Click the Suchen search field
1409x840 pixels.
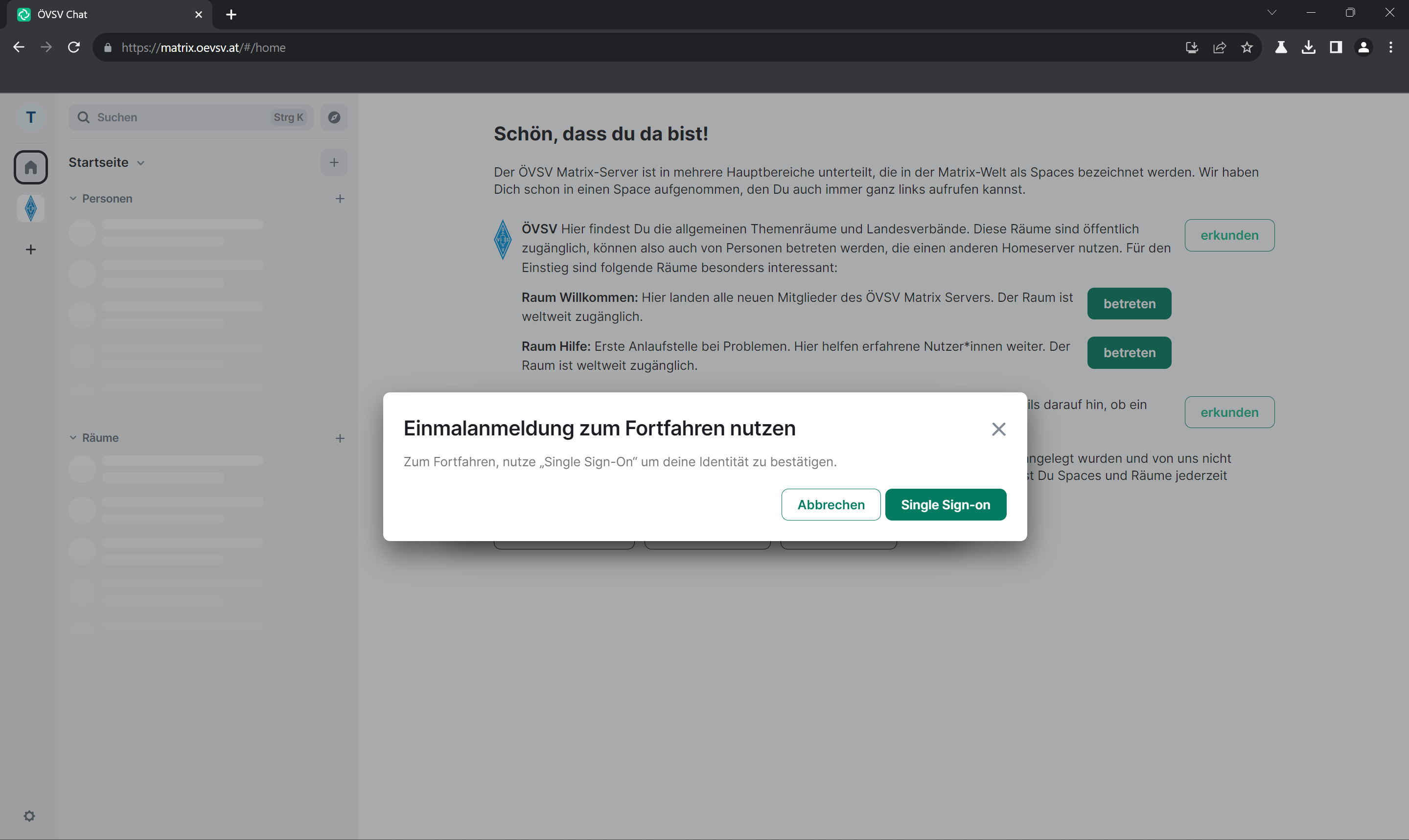tap(191, 117)
